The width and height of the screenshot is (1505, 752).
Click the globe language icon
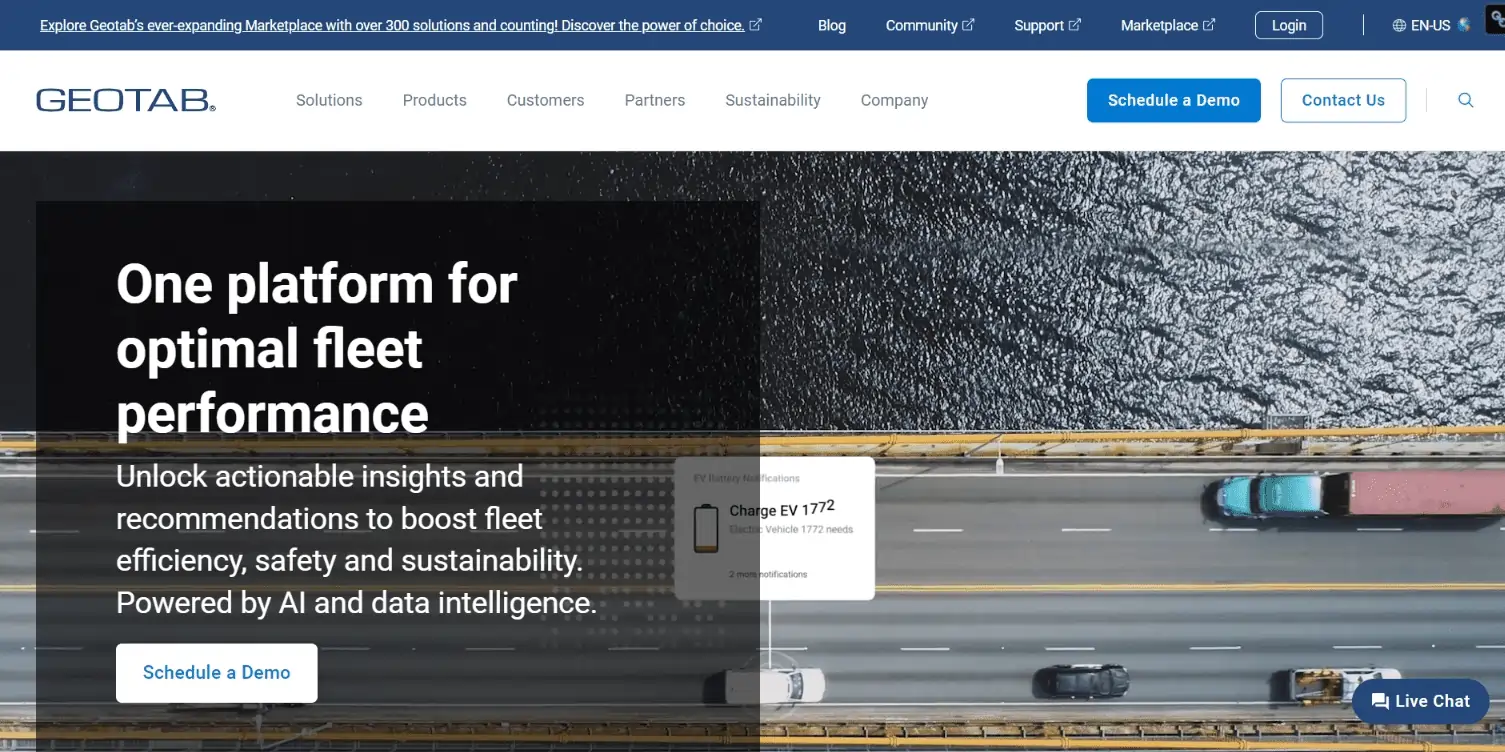pos(1399,26)
